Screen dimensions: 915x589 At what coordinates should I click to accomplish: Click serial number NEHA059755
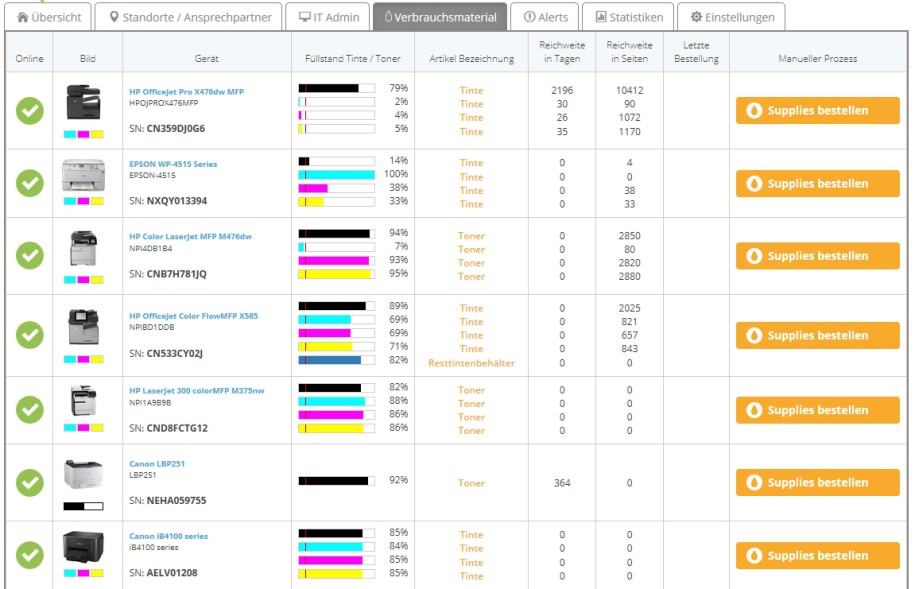[176, 500]
